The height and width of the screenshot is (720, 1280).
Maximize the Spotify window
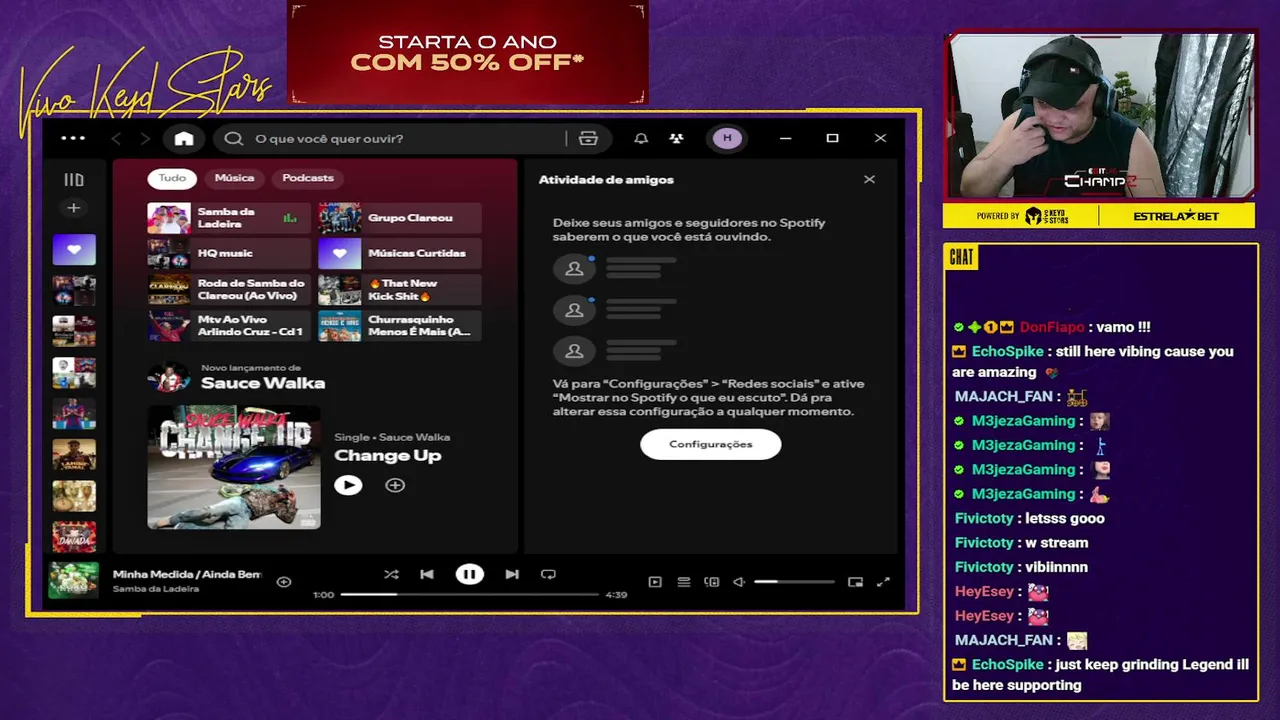832,138
